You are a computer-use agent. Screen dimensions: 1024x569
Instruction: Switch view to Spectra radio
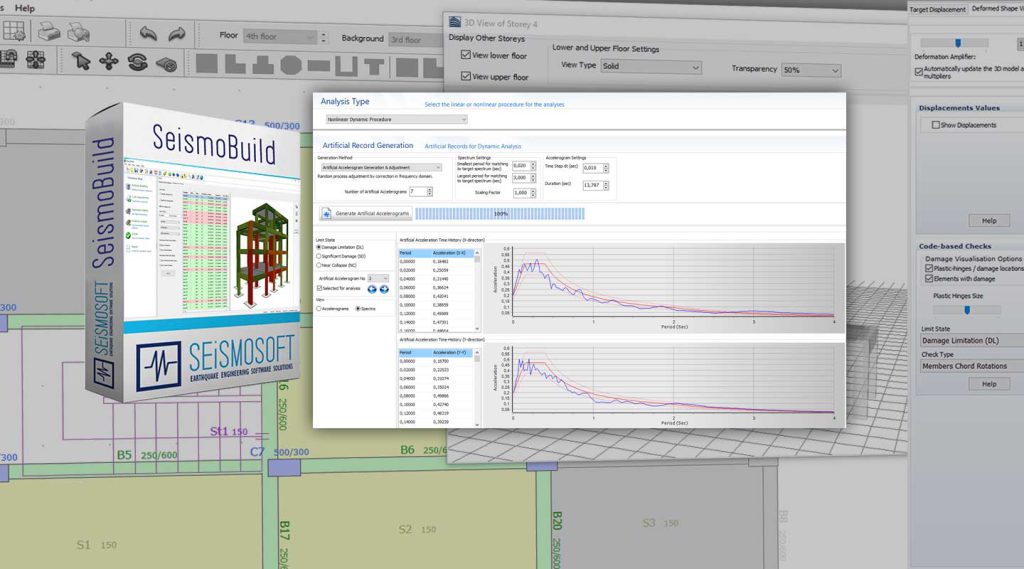(x=358, y=308)
